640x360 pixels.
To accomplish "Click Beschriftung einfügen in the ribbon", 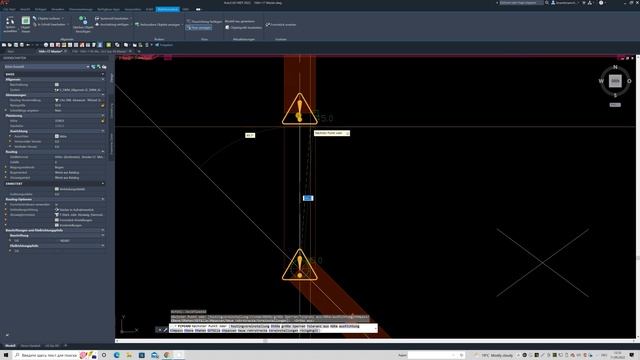I will [x=113, y=24].
